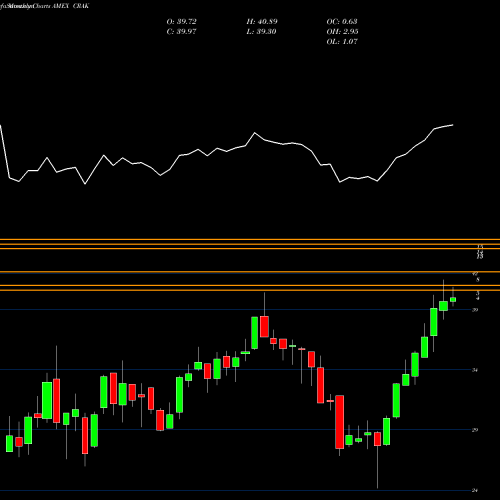Click the OC: 0.63 reading
500x500 pixels.
coord(342,22)
